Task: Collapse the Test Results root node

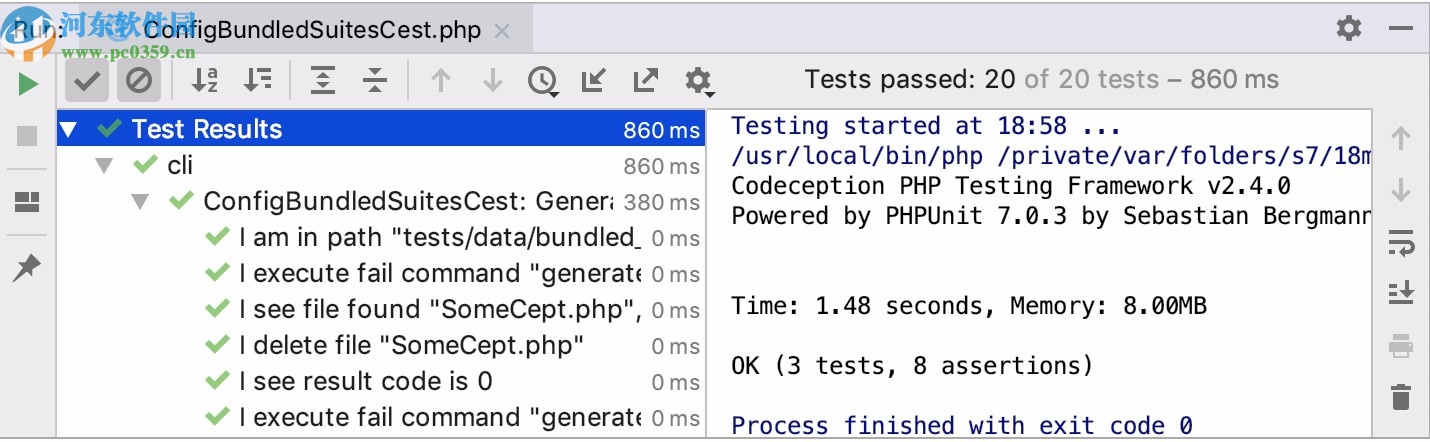Action: pyautogui.click(x=68, y=129)
